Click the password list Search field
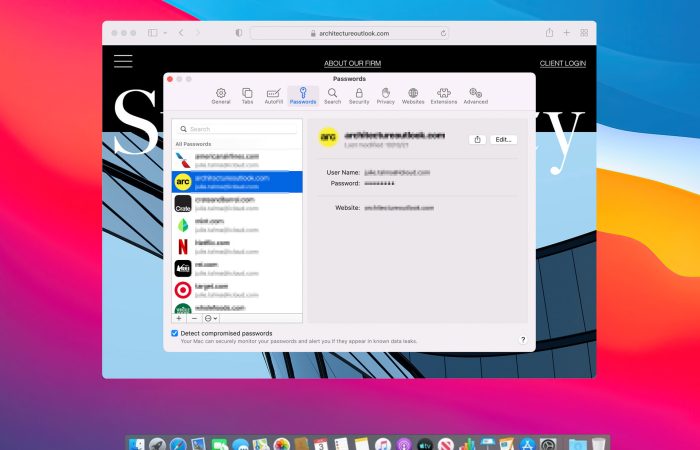This screenshot has width=700, height=450. tap(237, 129)
